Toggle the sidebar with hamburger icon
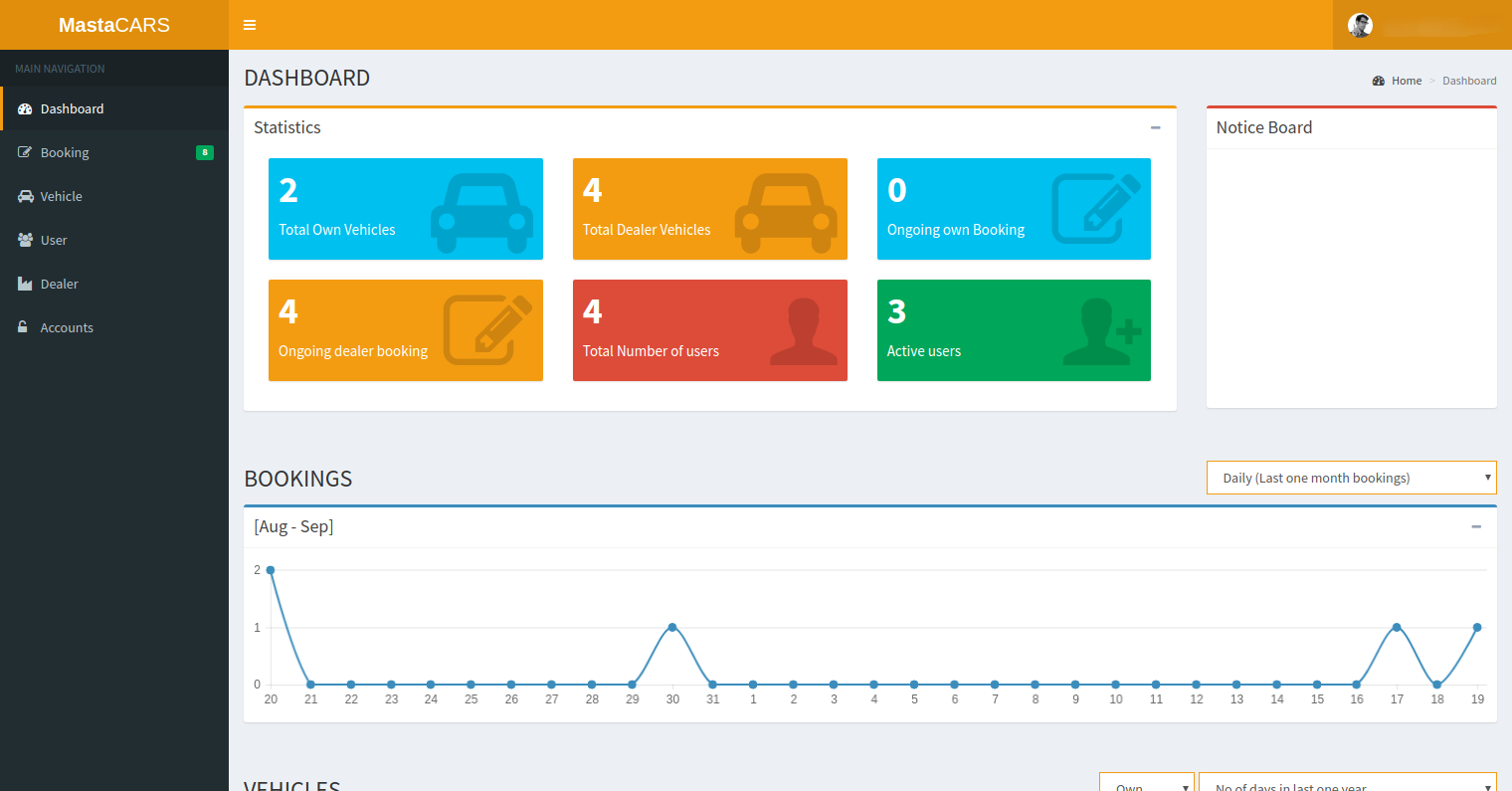Screen dimensions: 1512x791 250,25
